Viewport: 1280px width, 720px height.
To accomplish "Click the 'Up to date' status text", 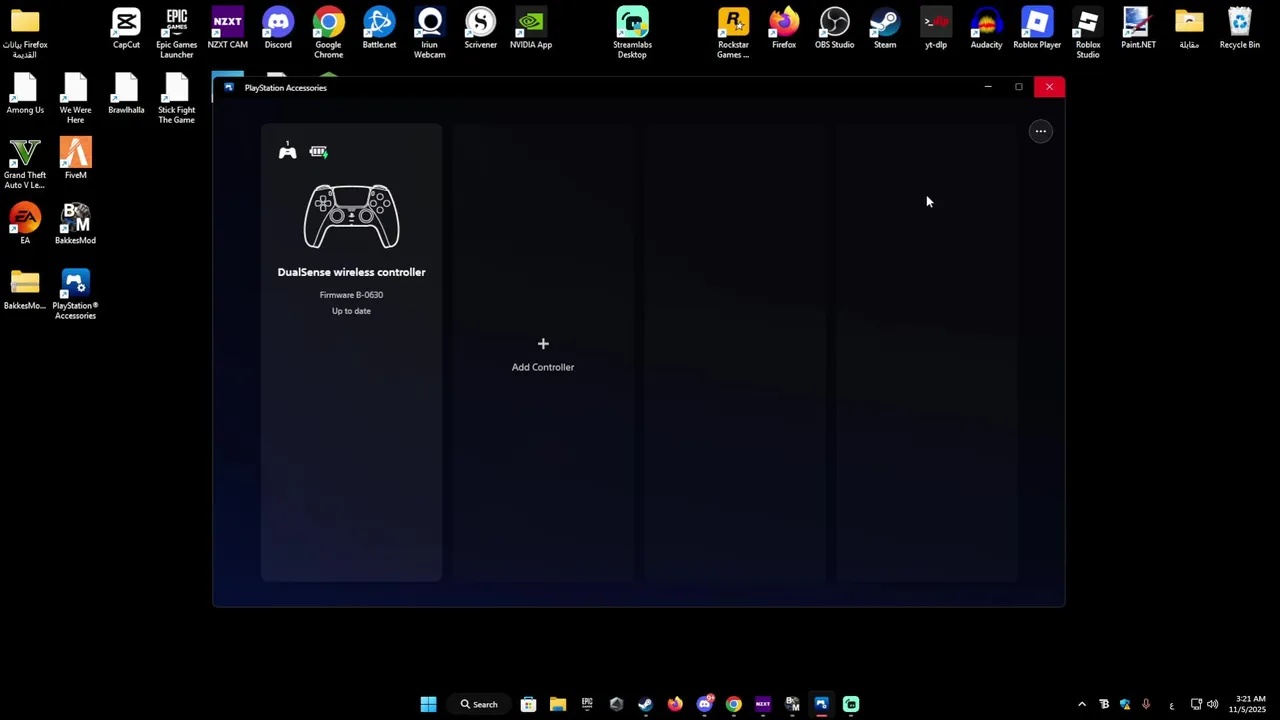I will tap(351, 311).
